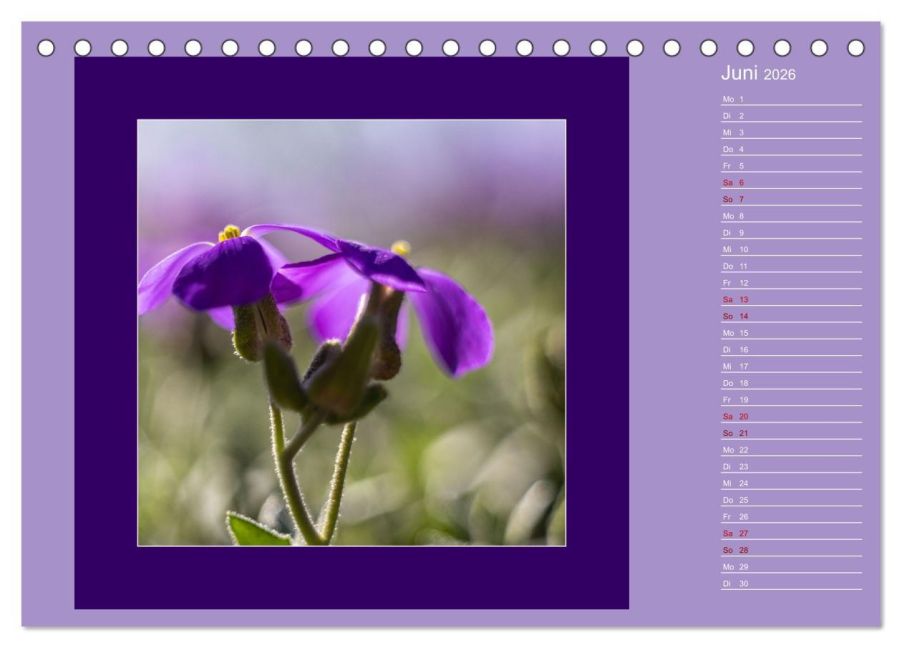Click the "Juni 2026" month heading
The width and height of the screenshot is (902, 648).
(758, 74)
